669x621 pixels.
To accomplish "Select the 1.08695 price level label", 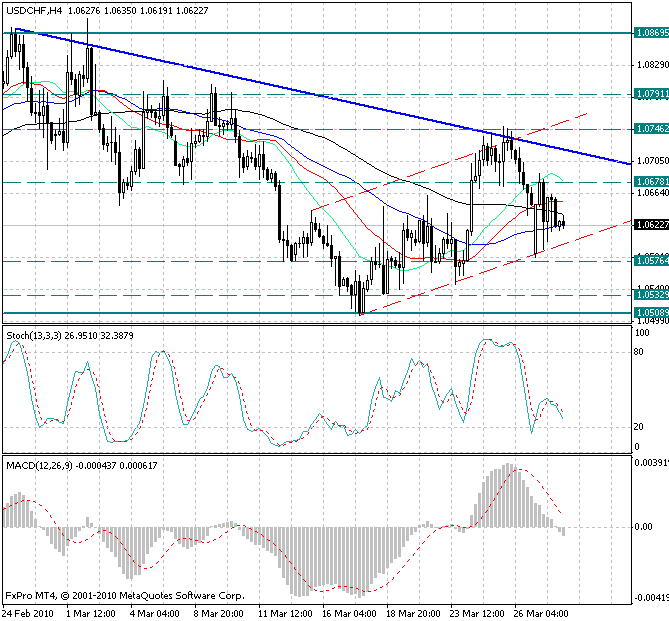I will pyautogui.click(x=652, y=33).
